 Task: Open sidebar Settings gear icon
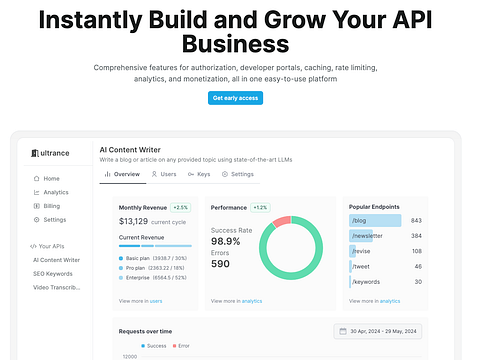click(37, 220)
